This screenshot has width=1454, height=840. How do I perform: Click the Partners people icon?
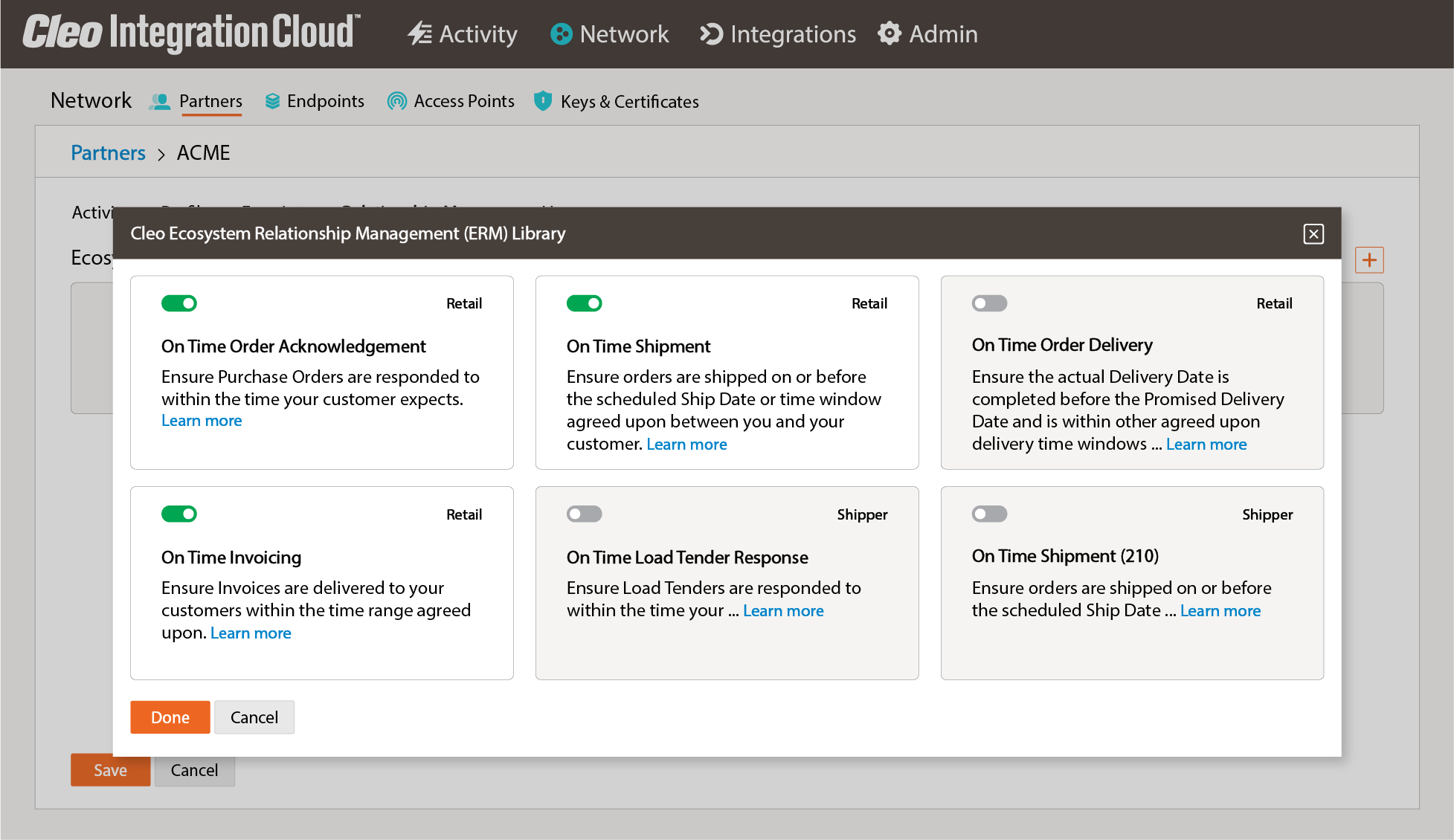click(160, 101)
